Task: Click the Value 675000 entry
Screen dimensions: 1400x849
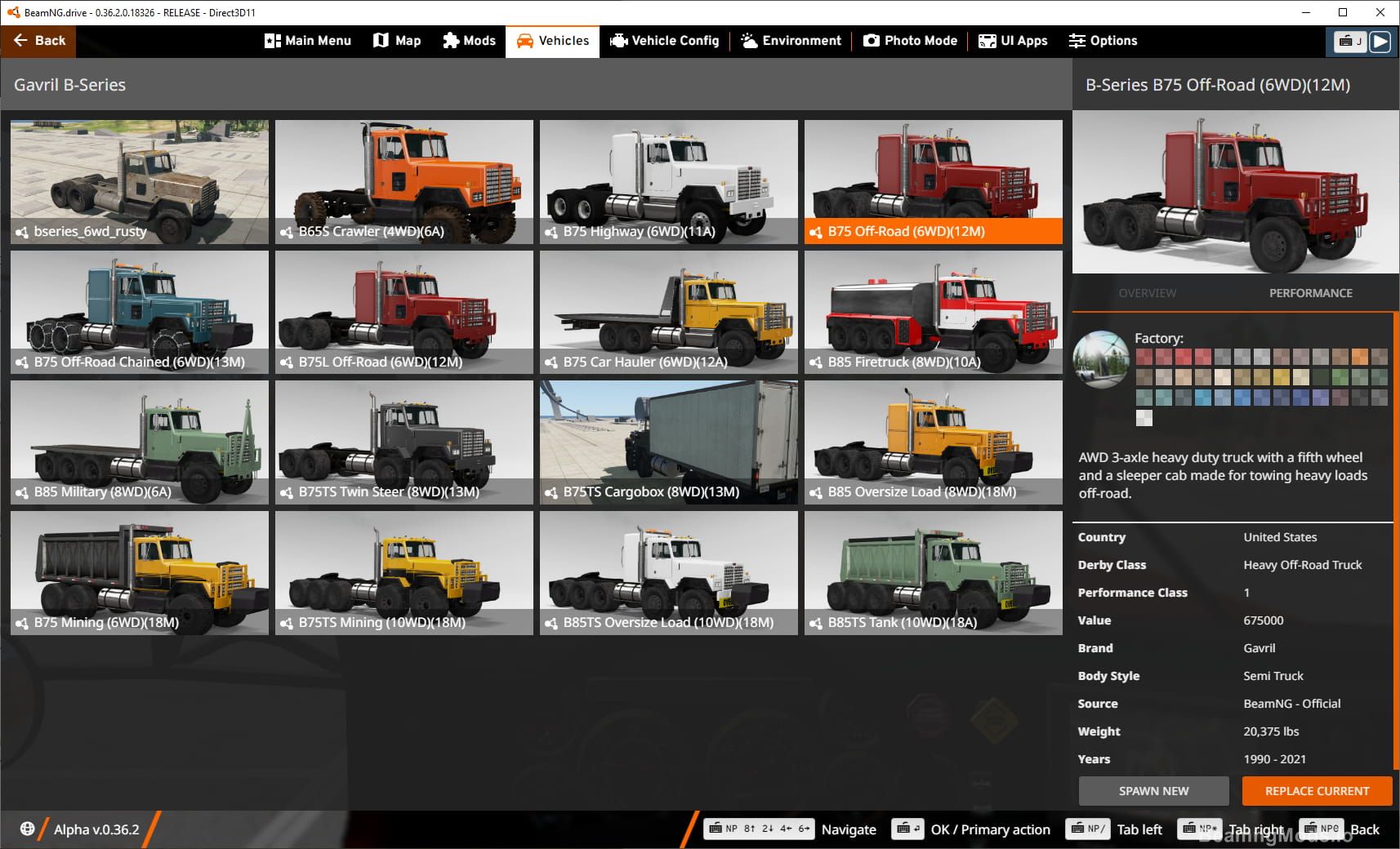Action: [1263, 620]
